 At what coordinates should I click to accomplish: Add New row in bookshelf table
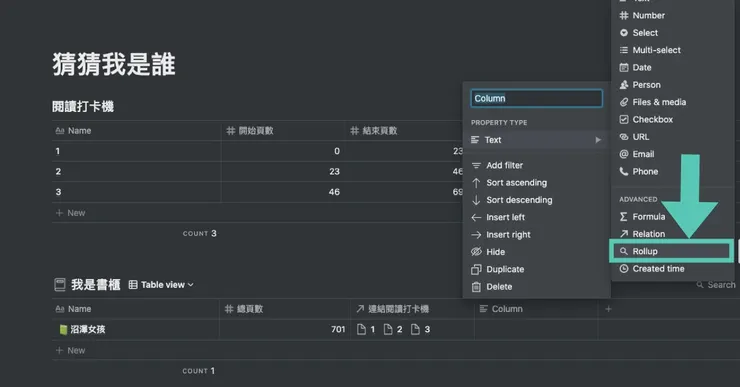tap(70, 350)
